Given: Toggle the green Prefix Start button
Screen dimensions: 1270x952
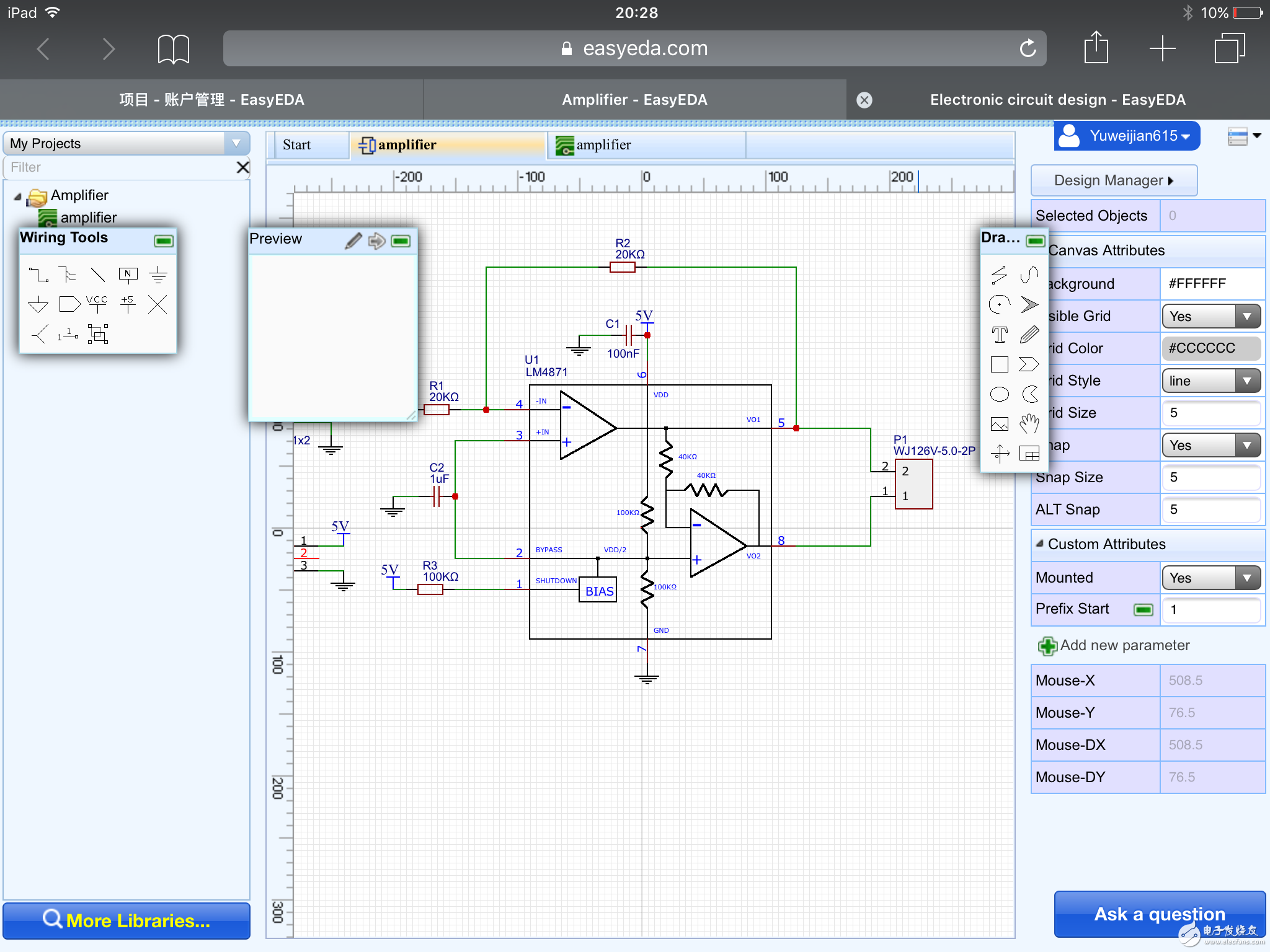Looking at the screenshot, I should click(1143, 609).
